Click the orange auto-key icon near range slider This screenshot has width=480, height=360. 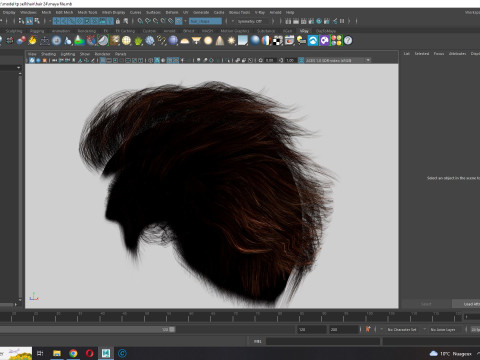[x=368, y=329]
